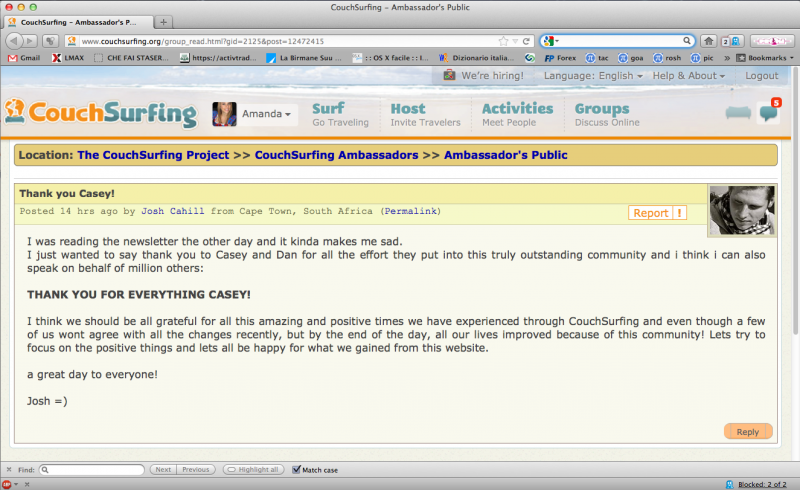Open the Language: English dropdown
Image resolution: width=800 pixels, height=490 pixels.
[593, 75]
